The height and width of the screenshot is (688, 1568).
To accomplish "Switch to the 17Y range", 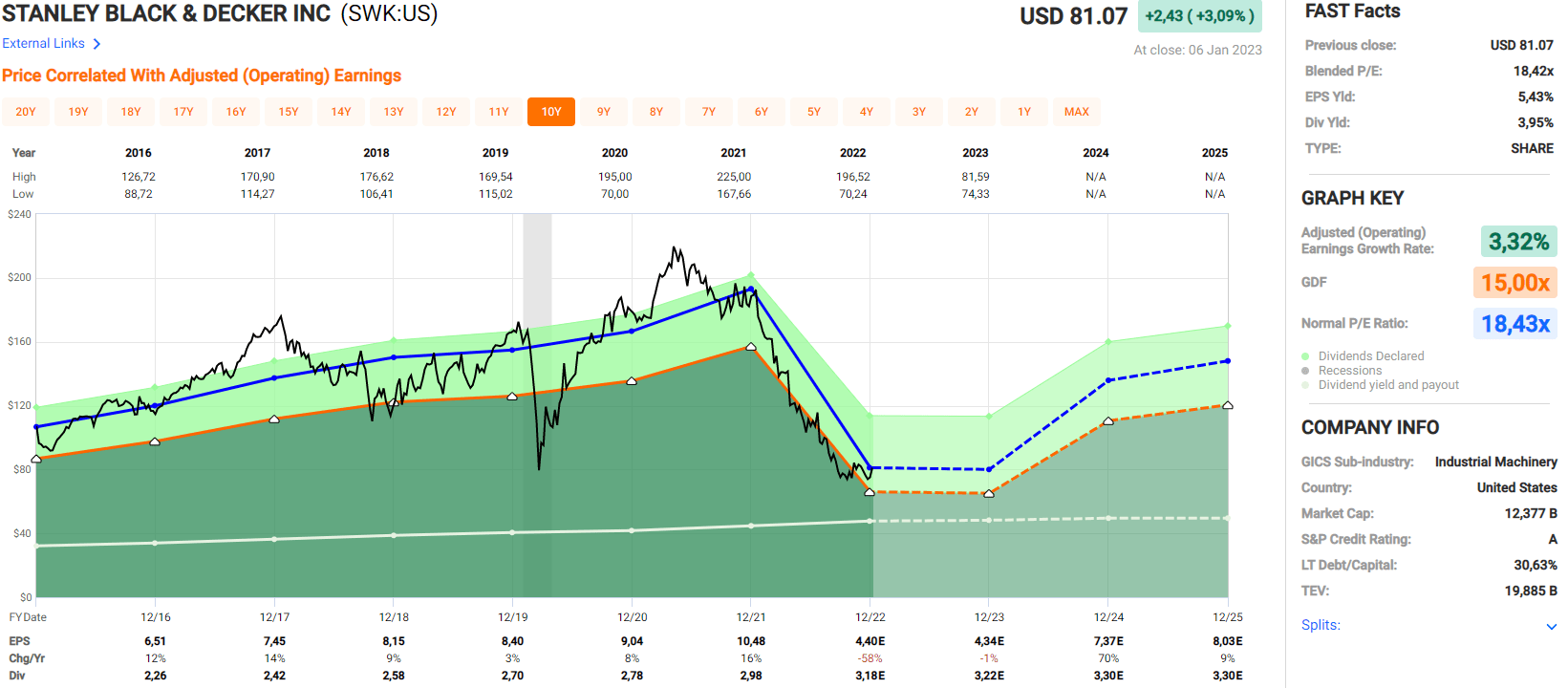I will (x=183, y=112).
